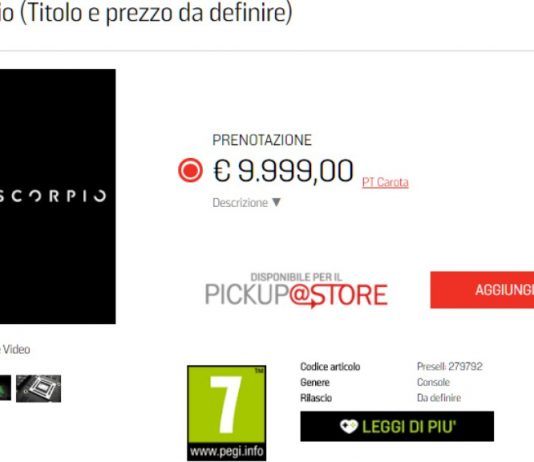Open the Scorpio product cover image
Image resolution: width=534 pixels, height=462 pixels.
58,196
